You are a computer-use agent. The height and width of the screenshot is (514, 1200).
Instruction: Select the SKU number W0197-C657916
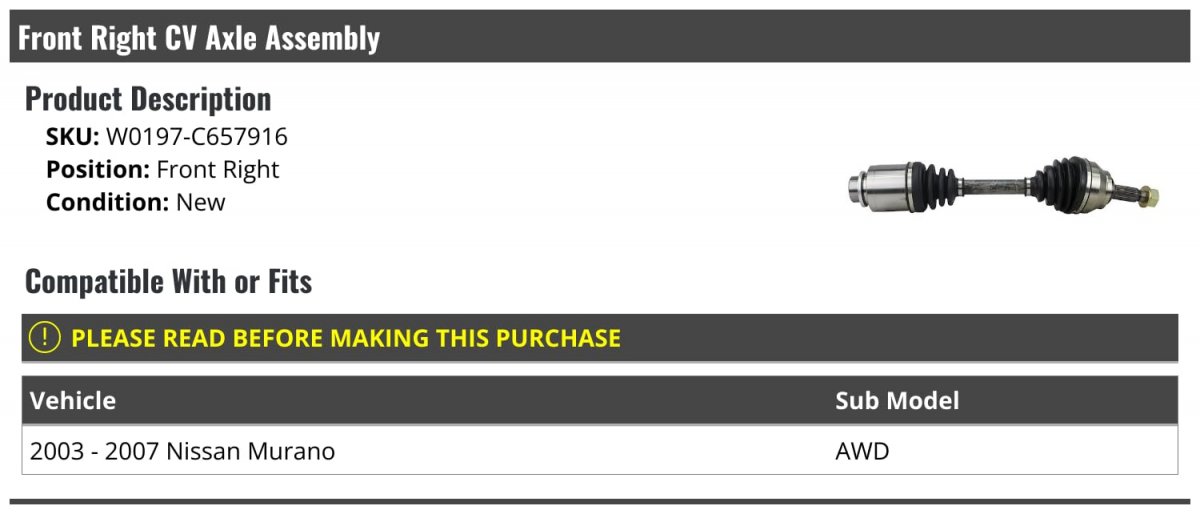(x=196, y=136)
